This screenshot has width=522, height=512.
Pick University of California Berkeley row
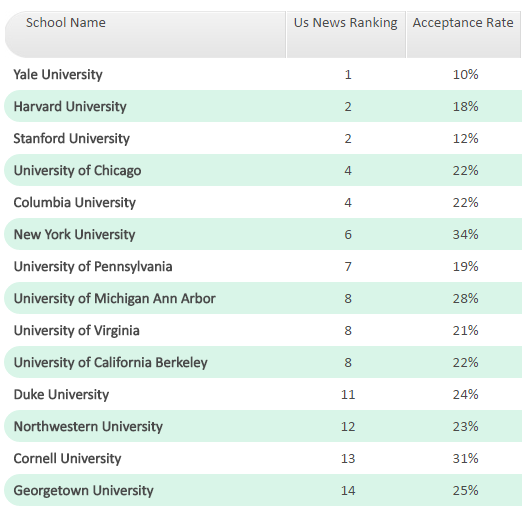coord(263,362)
